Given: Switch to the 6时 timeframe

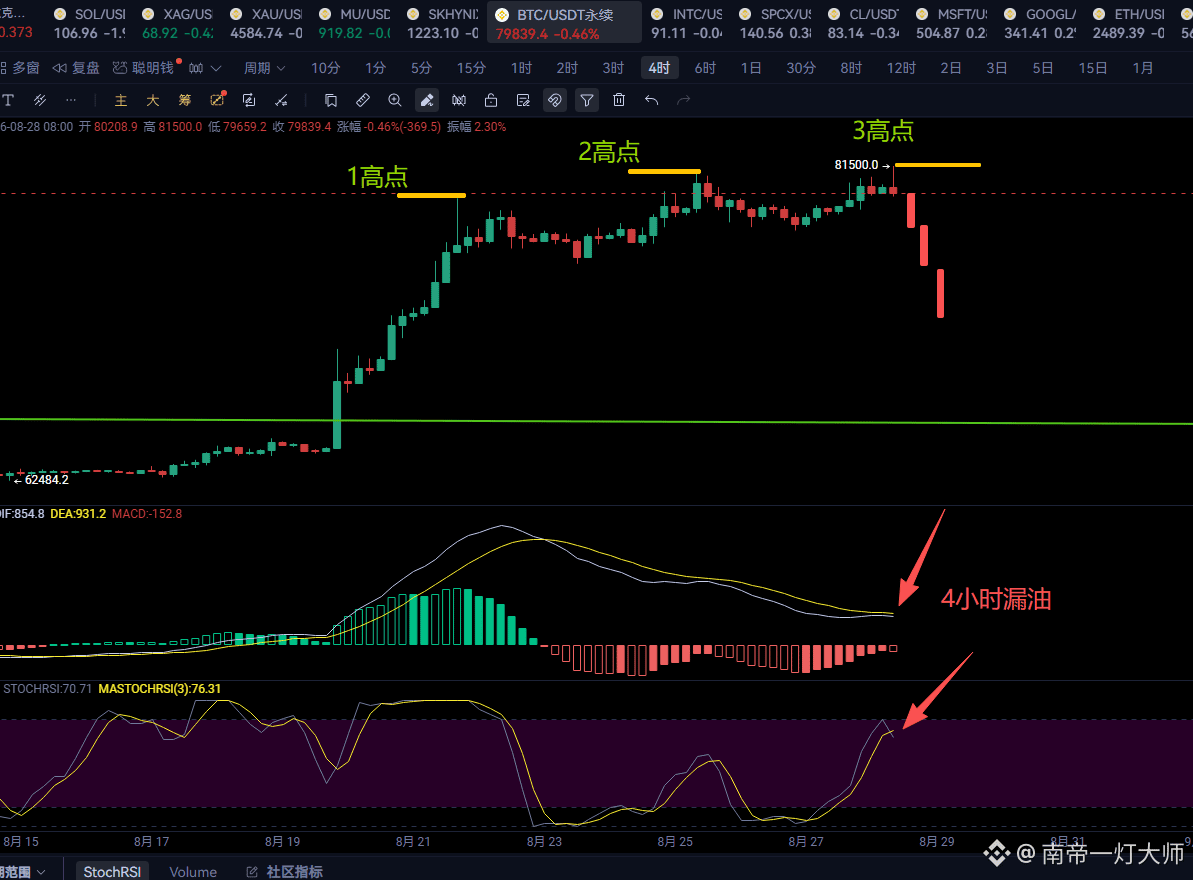Looking at the screenshot, I should click(705, 68).
